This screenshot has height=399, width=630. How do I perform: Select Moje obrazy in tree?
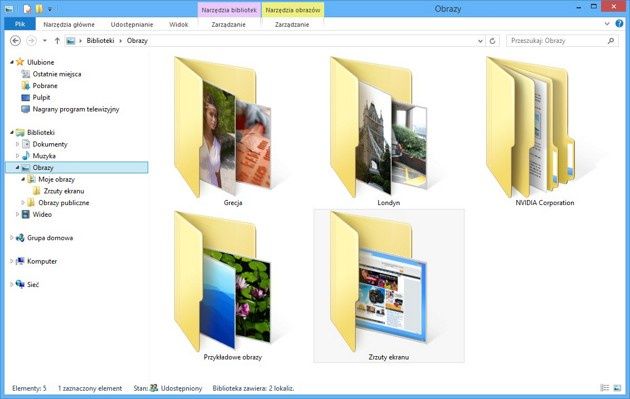tap(56, 179)
